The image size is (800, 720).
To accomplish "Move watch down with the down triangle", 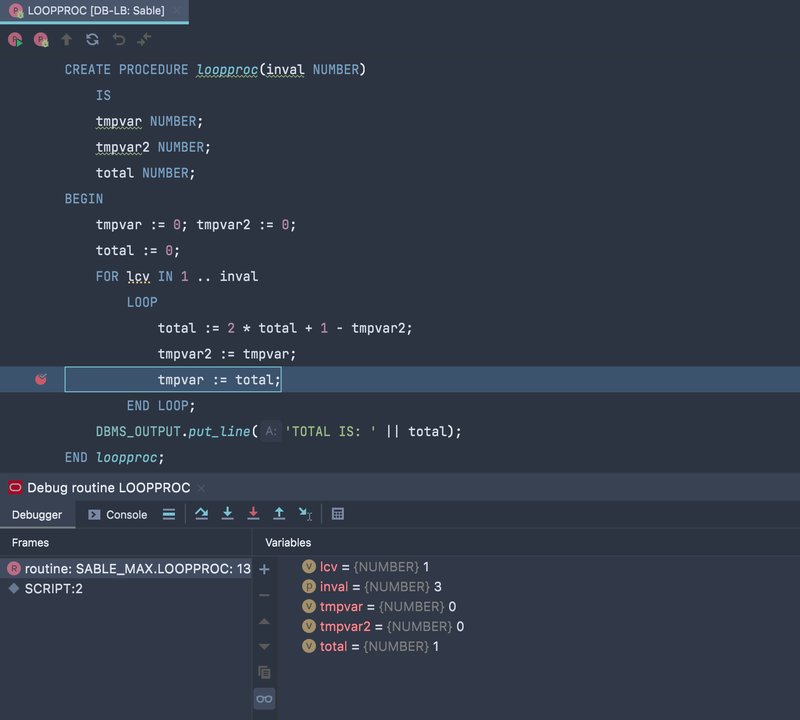I will [264, 647].
